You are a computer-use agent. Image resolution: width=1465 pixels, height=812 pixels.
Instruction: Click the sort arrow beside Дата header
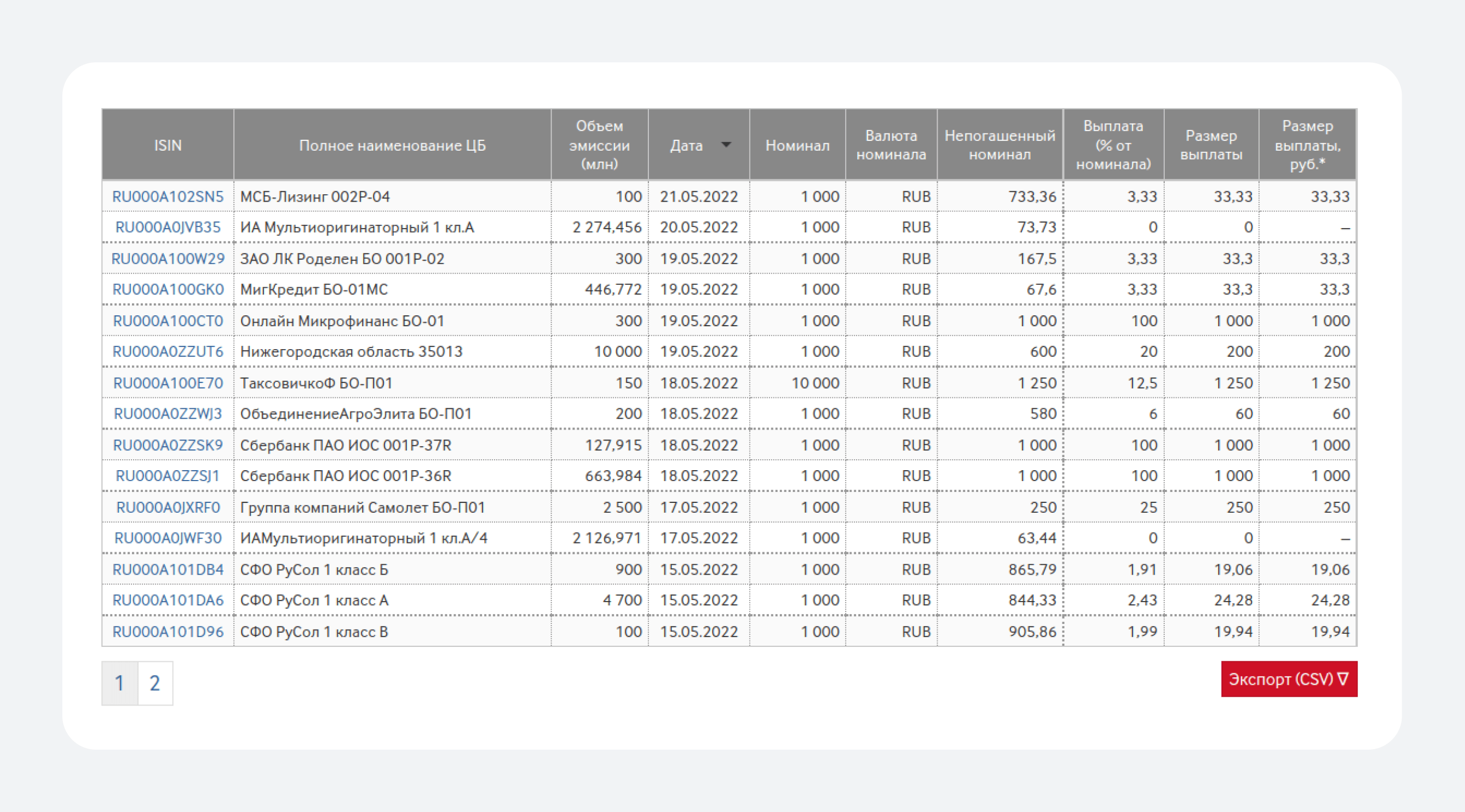click(x=726, y=145)
